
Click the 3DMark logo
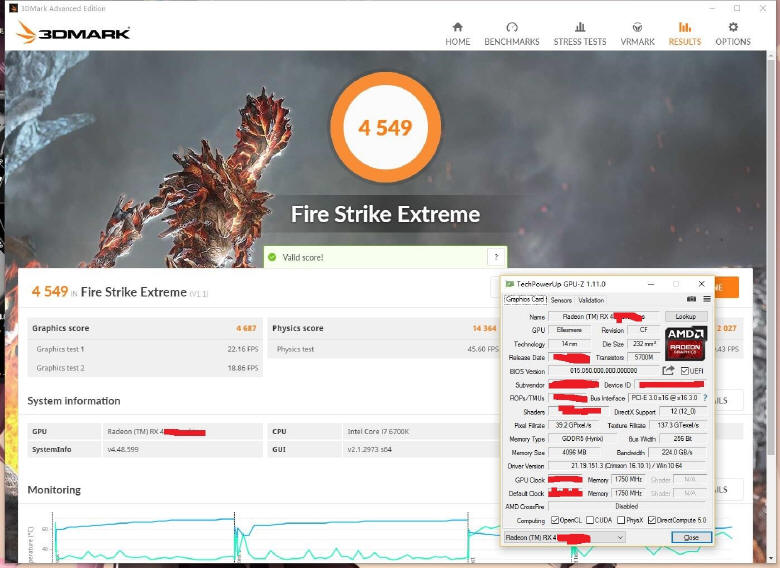coord(73,33)
